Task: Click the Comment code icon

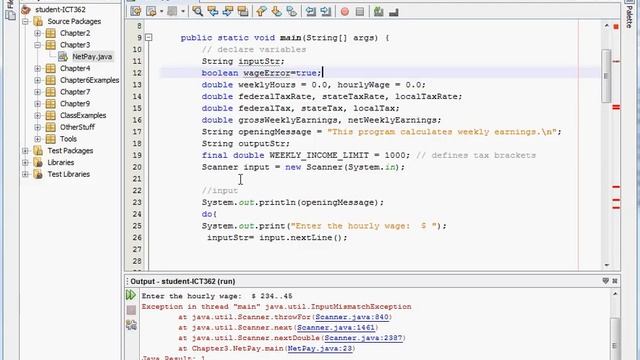Action: tap(378, 11)
